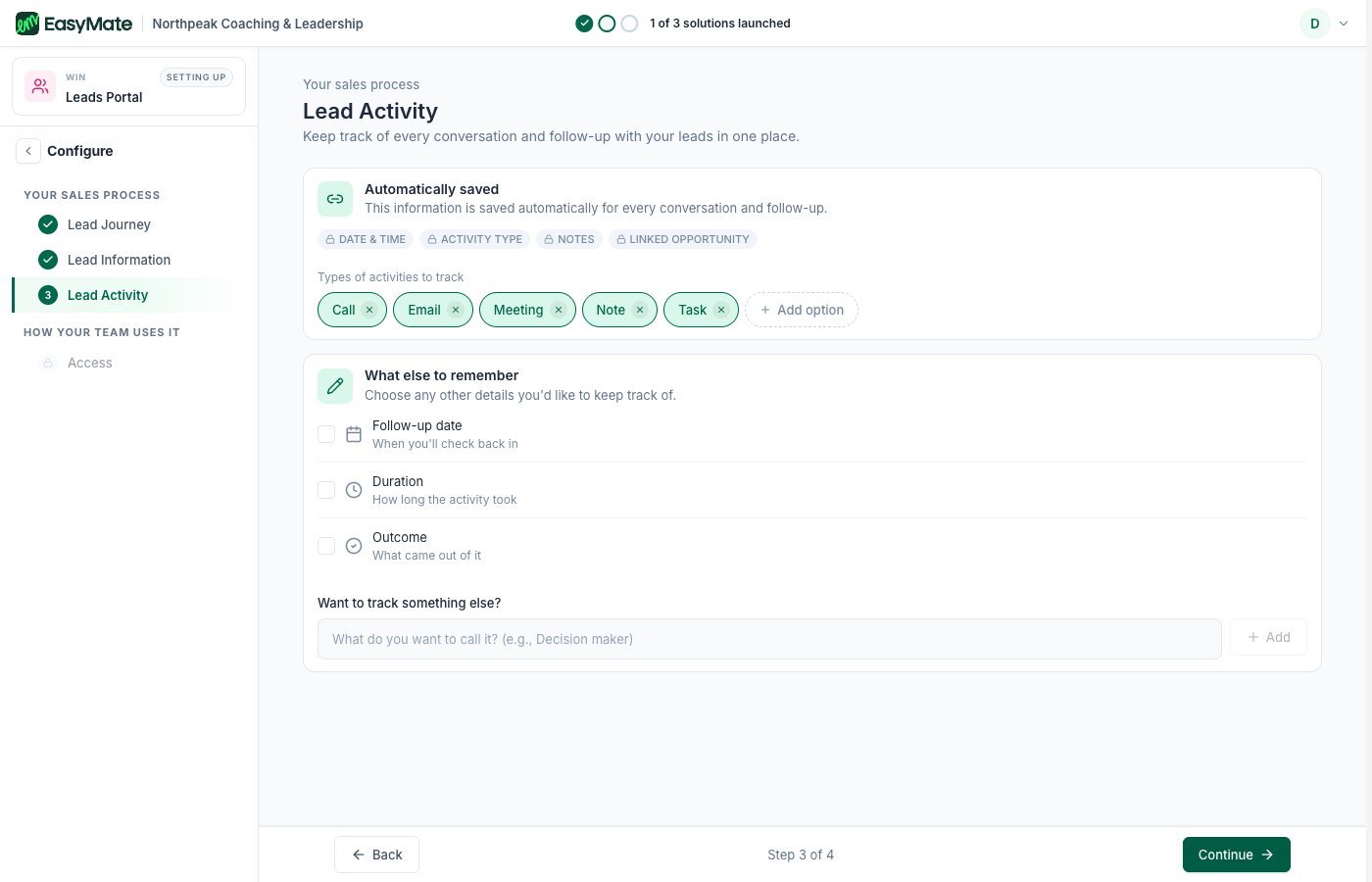1372x882 pixels.
Task: Remove the Meeting activity type
Action: click(x=559, y=310)
